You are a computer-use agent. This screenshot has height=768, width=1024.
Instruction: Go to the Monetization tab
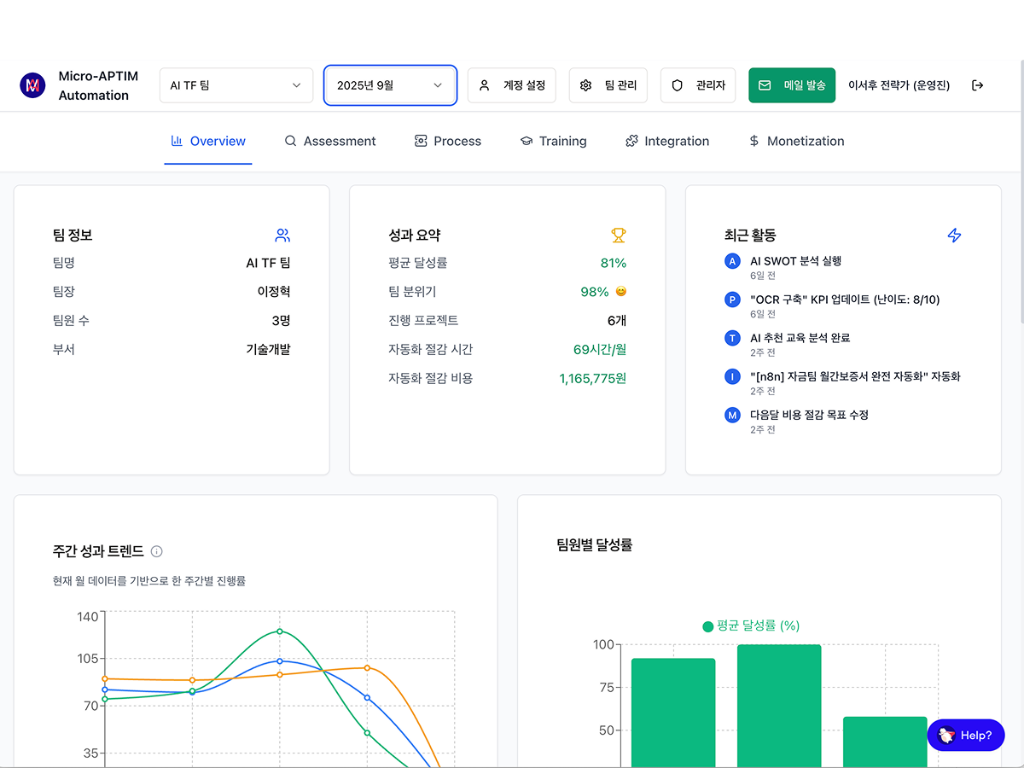tap(796, 141)
